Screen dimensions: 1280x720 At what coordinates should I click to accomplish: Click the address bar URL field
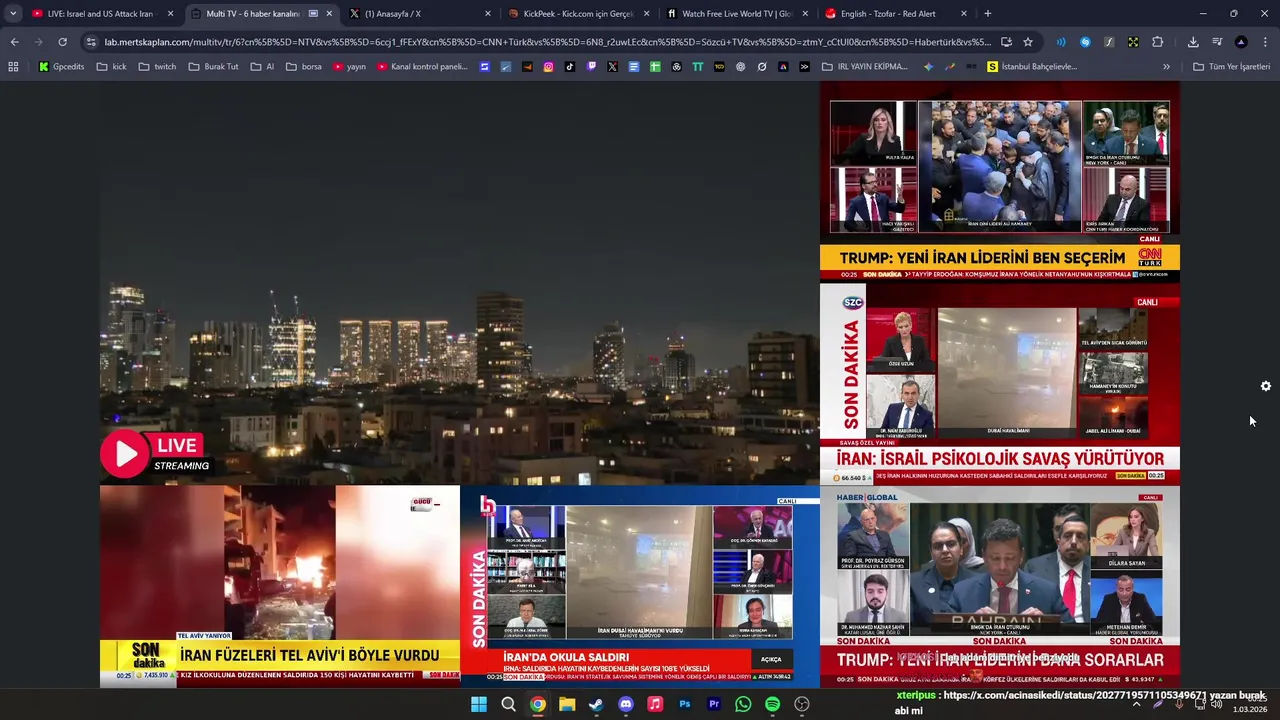point(547,42)
